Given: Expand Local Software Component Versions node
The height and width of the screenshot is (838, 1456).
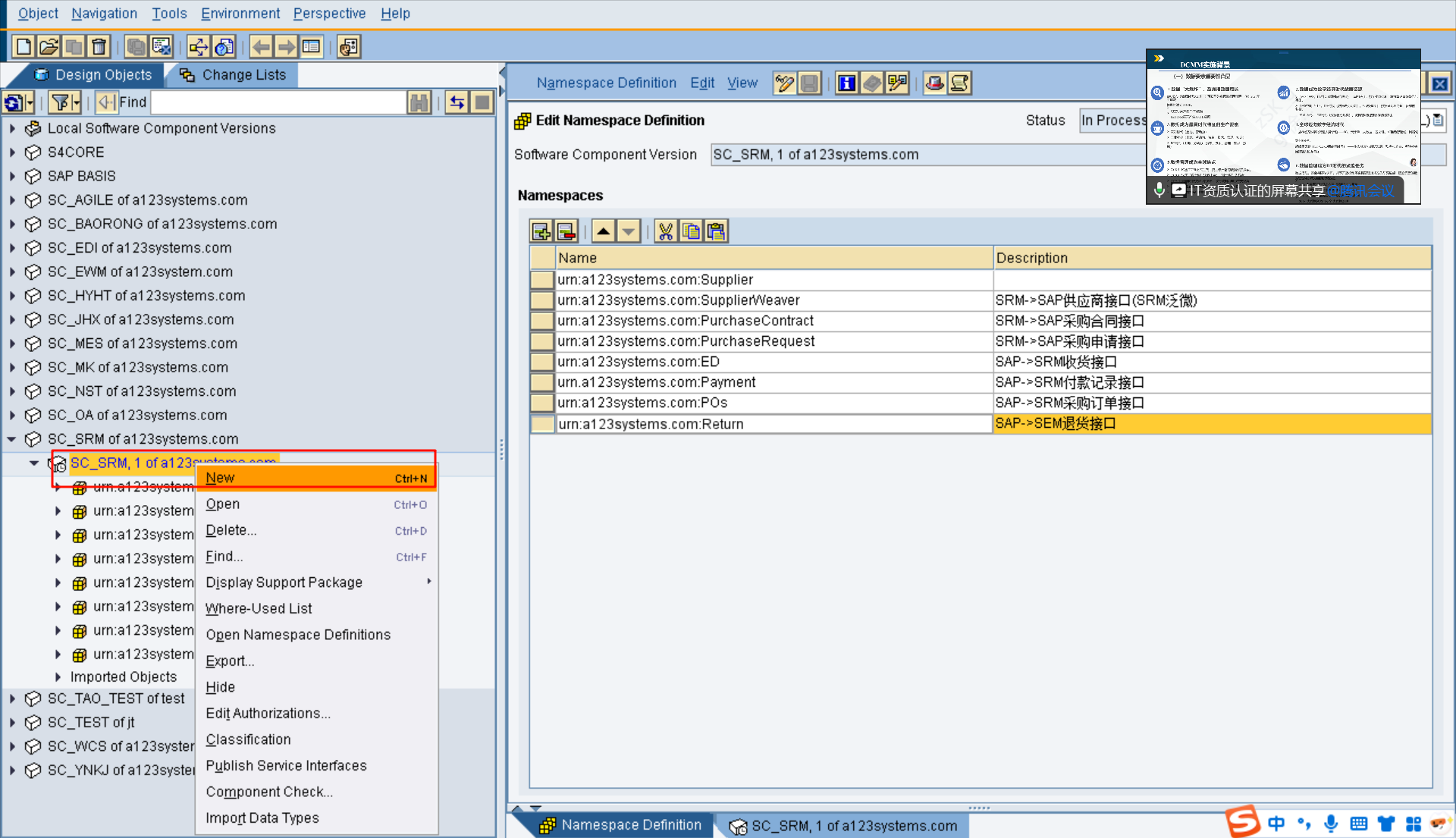Looking at the screenshot, I should coord(12,129).
